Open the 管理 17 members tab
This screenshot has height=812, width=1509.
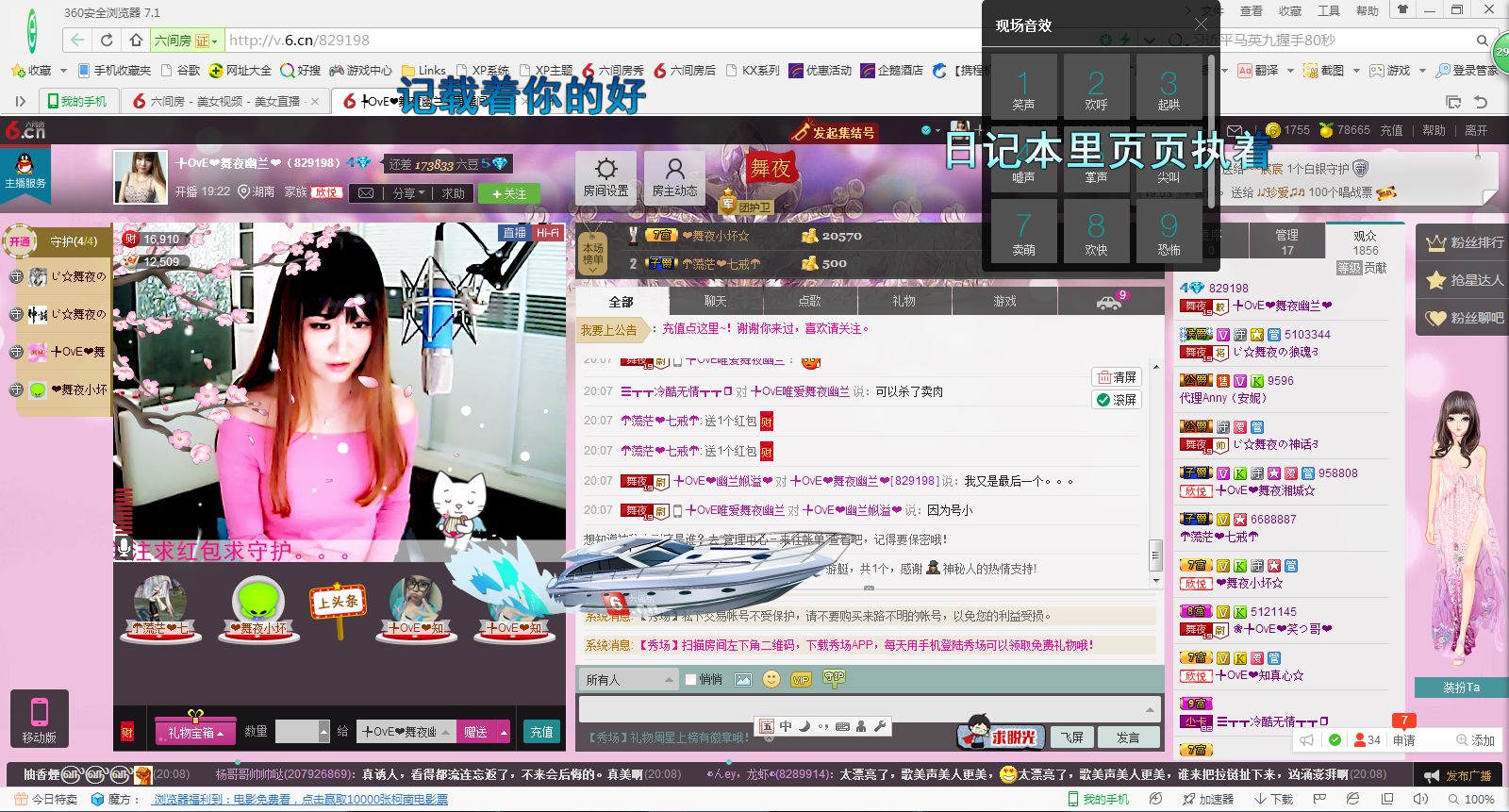[x=1286, y=242]
